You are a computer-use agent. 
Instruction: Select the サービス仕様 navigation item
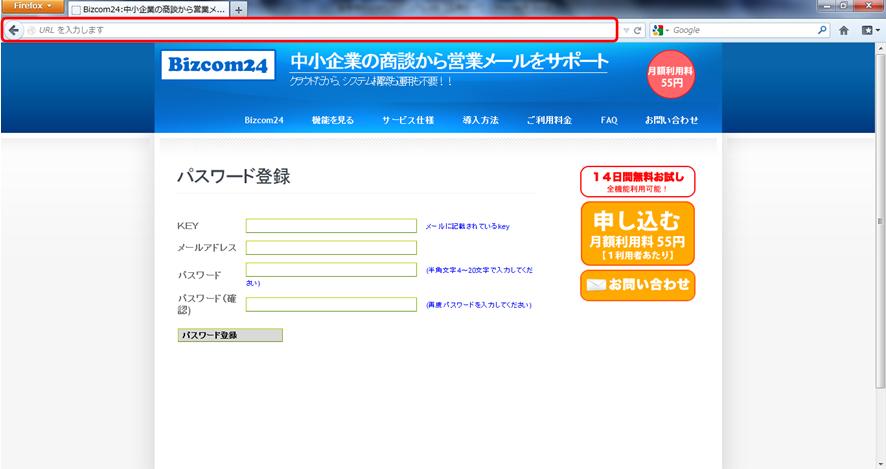pos(407,120)
